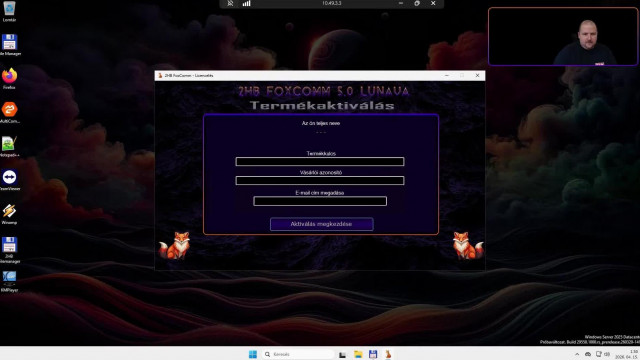Launch Firefox from the desktop

click(9, 78)
